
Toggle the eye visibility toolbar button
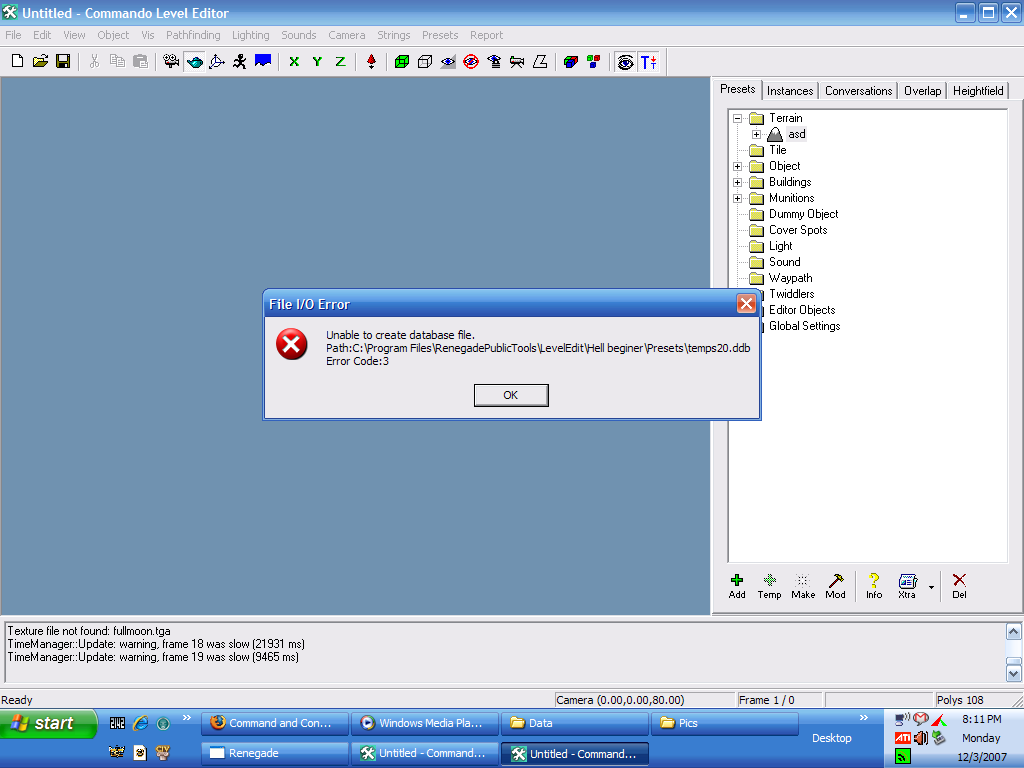coord(625,62)
